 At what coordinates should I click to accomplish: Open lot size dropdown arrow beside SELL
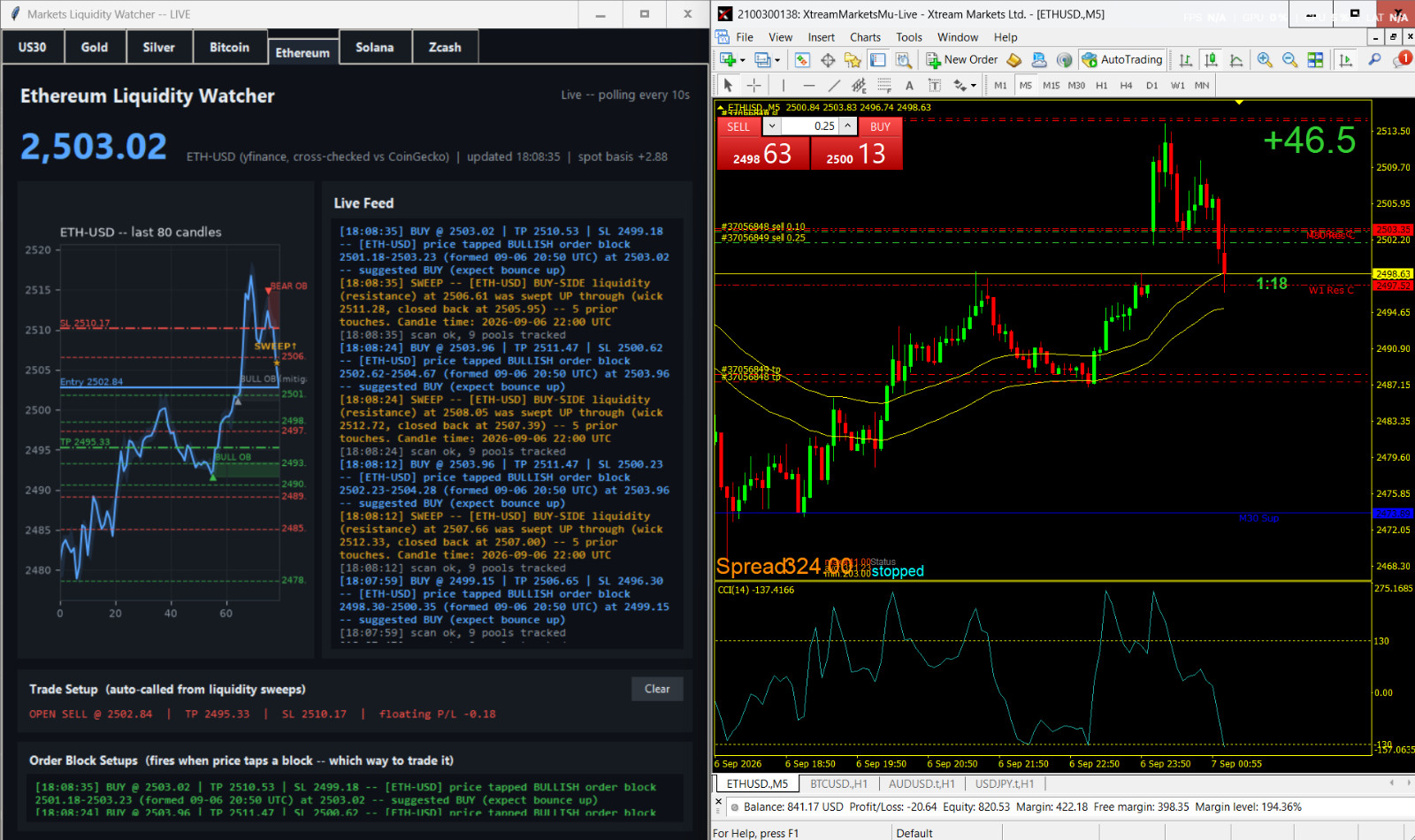(x=771, y=126)
